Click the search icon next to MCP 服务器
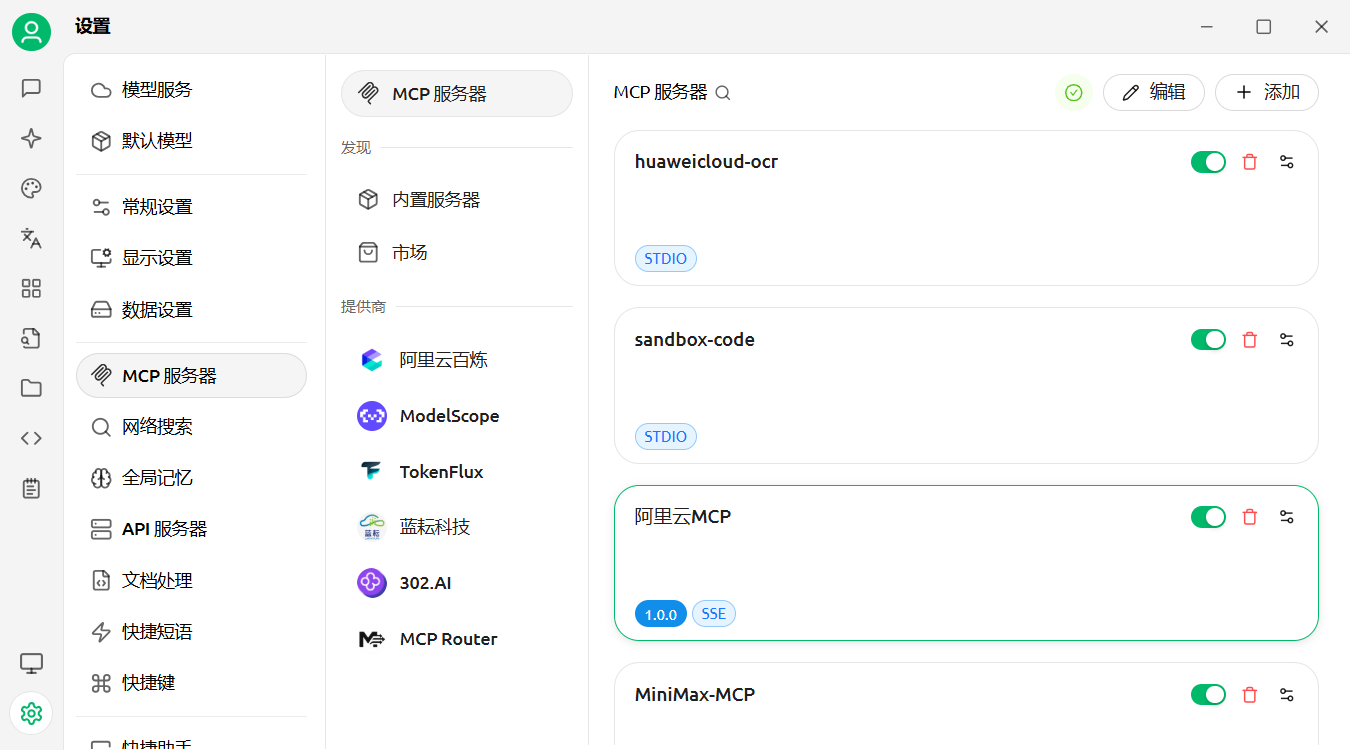This screenshot has width=1350, height=750. (x=723, y=92)
